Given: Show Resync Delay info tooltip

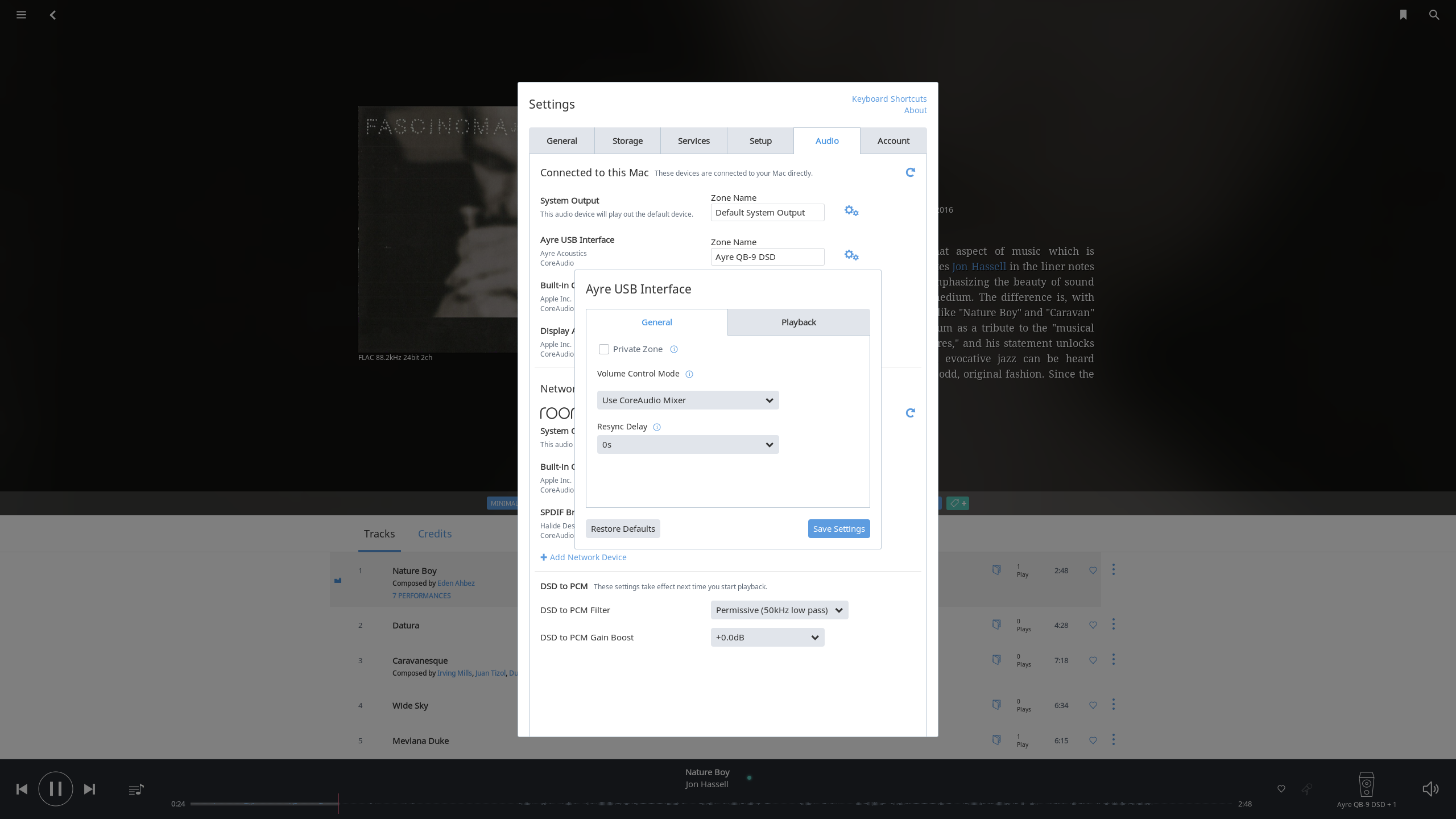Looking at the screenshot, I should [x=657, y=427].
